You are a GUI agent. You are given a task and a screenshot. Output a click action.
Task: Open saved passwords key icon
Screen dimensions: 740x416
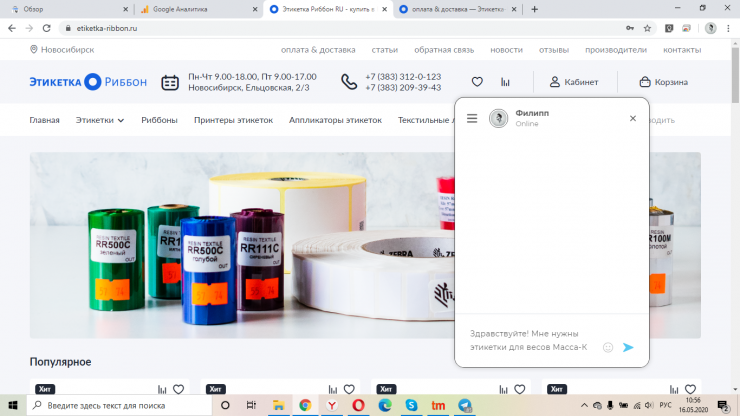tap(630, 28)
